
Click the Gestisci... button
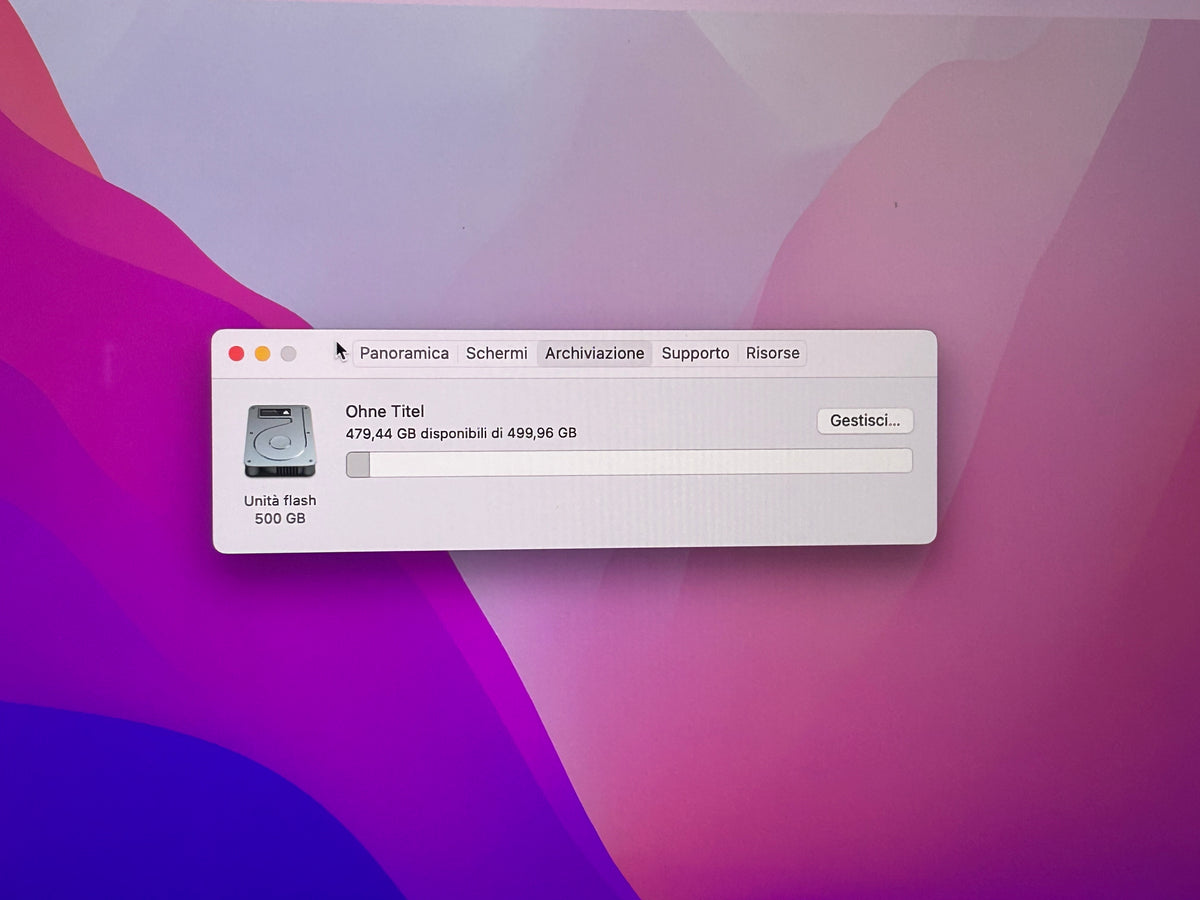tap(865, 421)
